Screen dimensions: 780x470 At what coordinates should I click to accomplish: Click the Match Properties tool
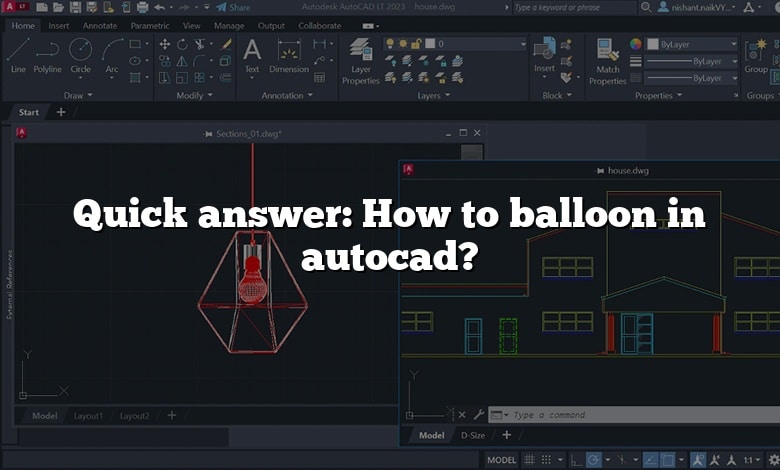point(607,62)
